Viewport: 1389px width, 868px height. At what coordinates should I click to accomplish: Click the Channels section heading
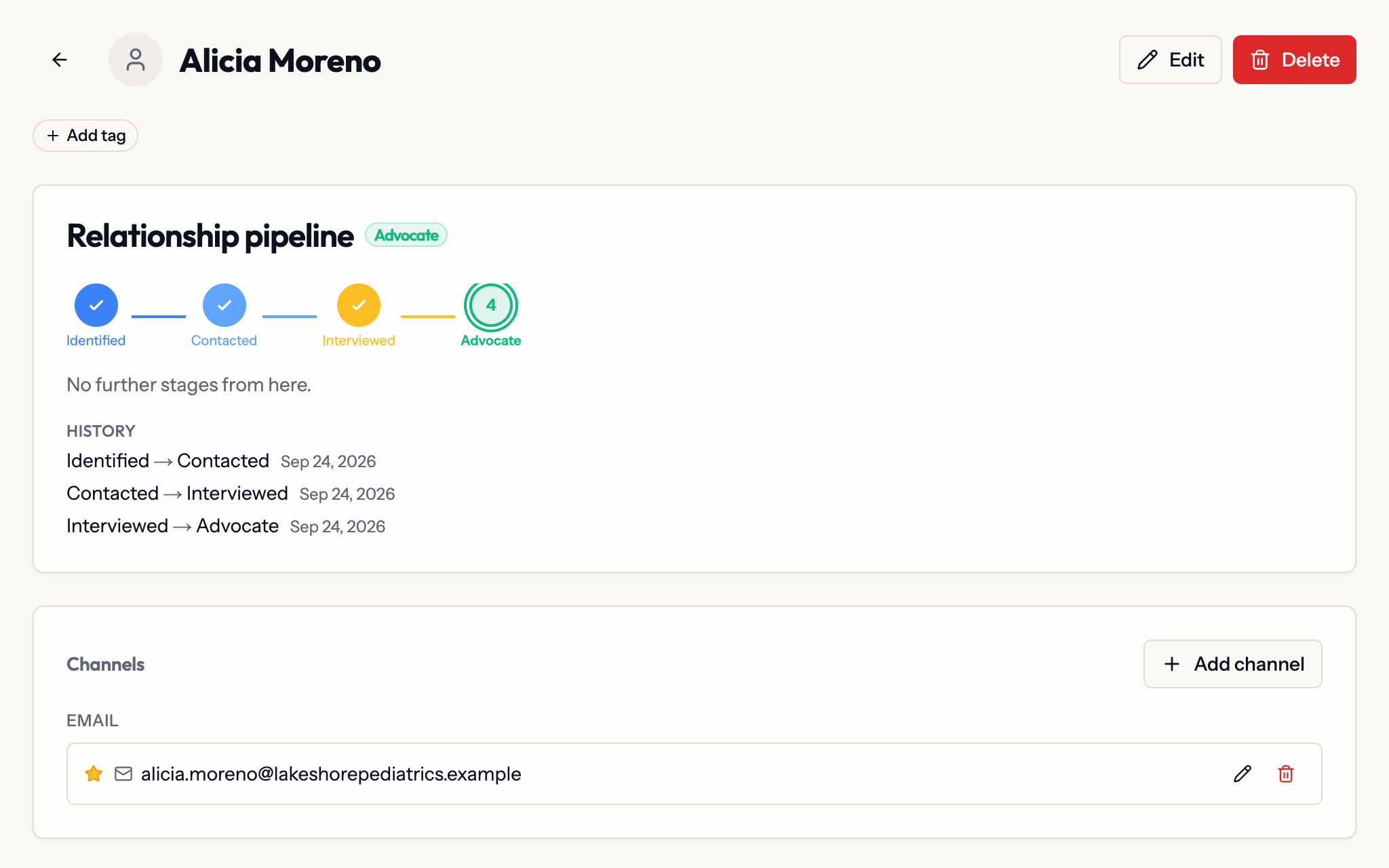pos(105,664)
